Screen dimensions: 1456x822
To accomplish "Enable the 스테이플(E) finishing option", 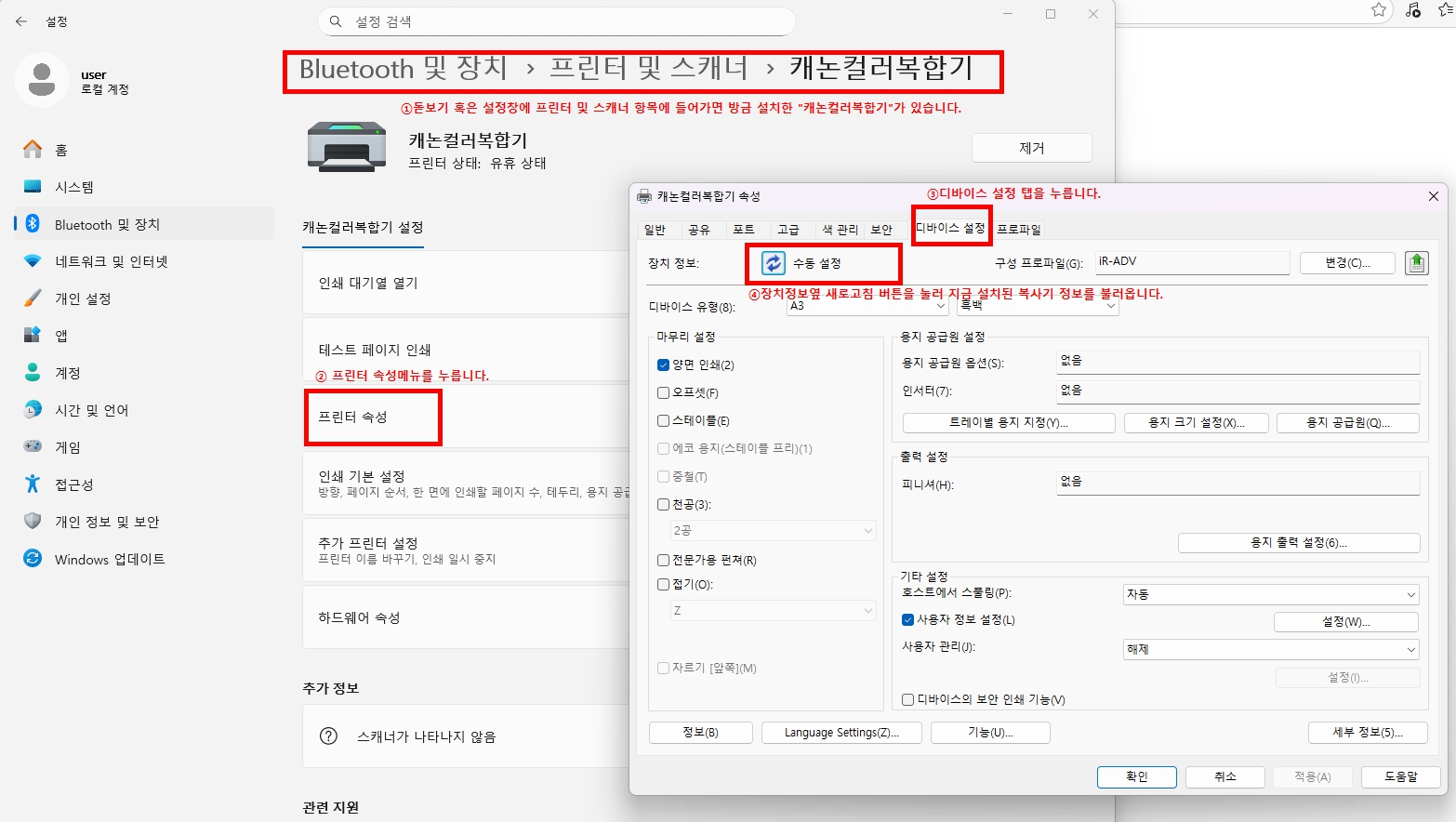I will (663, 420).
